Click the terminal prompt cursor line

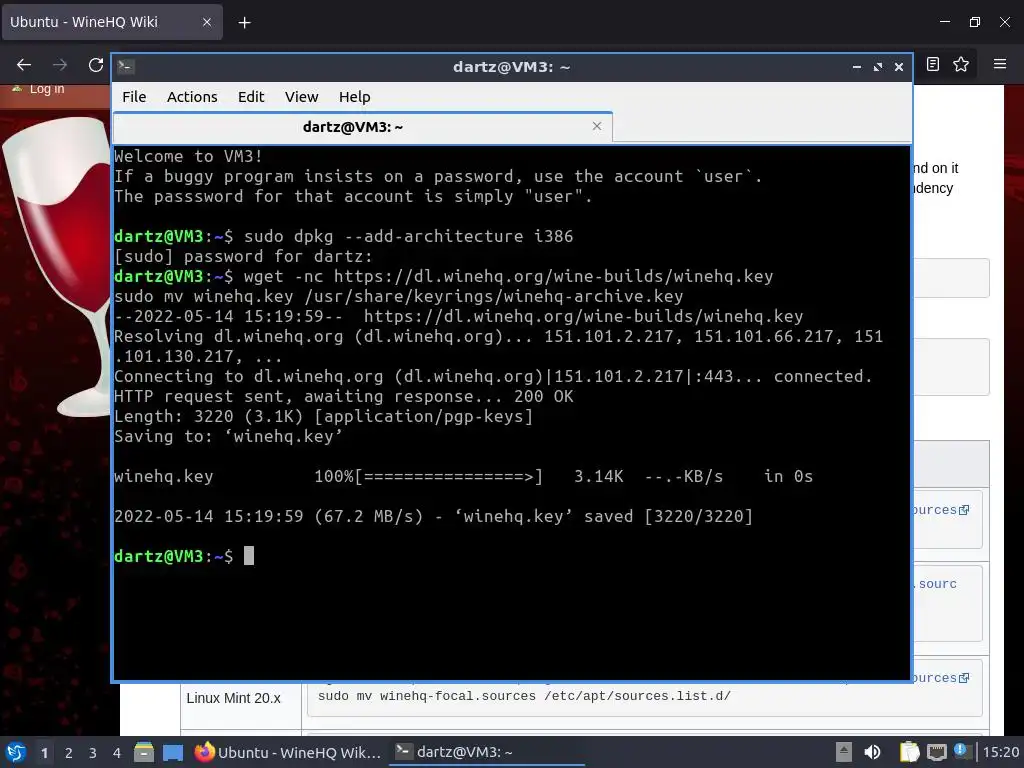point(184,556)
